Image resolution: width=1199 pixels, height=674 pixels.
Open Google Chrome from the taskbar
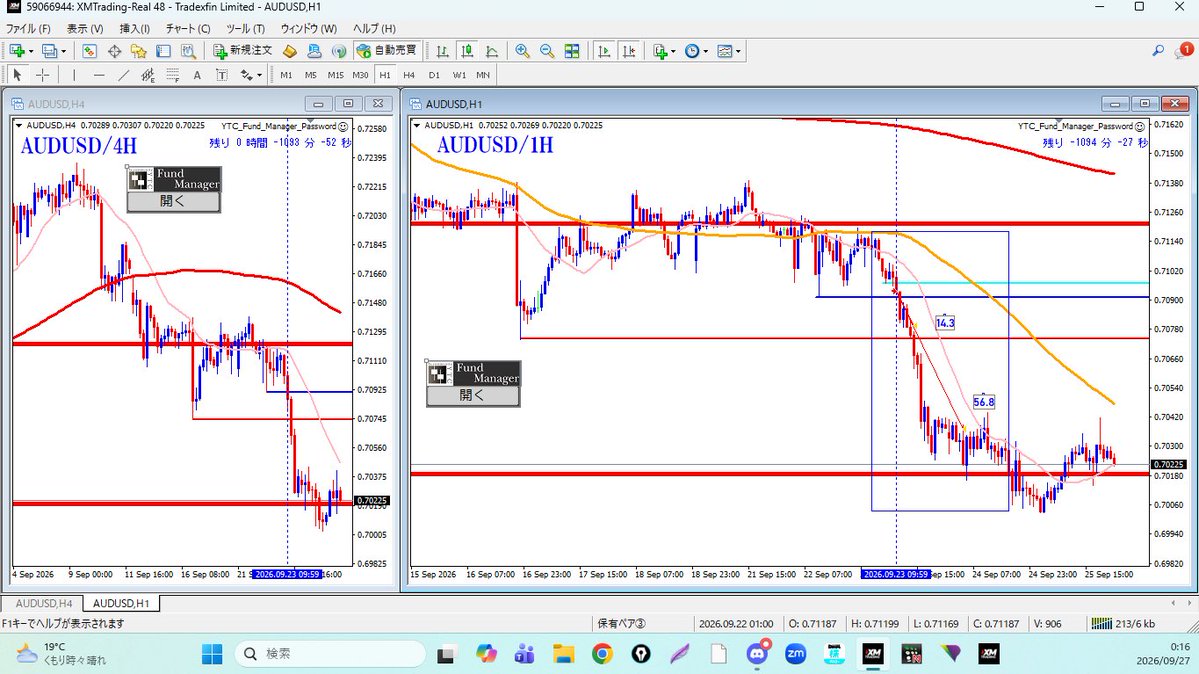tap(602, 653)
